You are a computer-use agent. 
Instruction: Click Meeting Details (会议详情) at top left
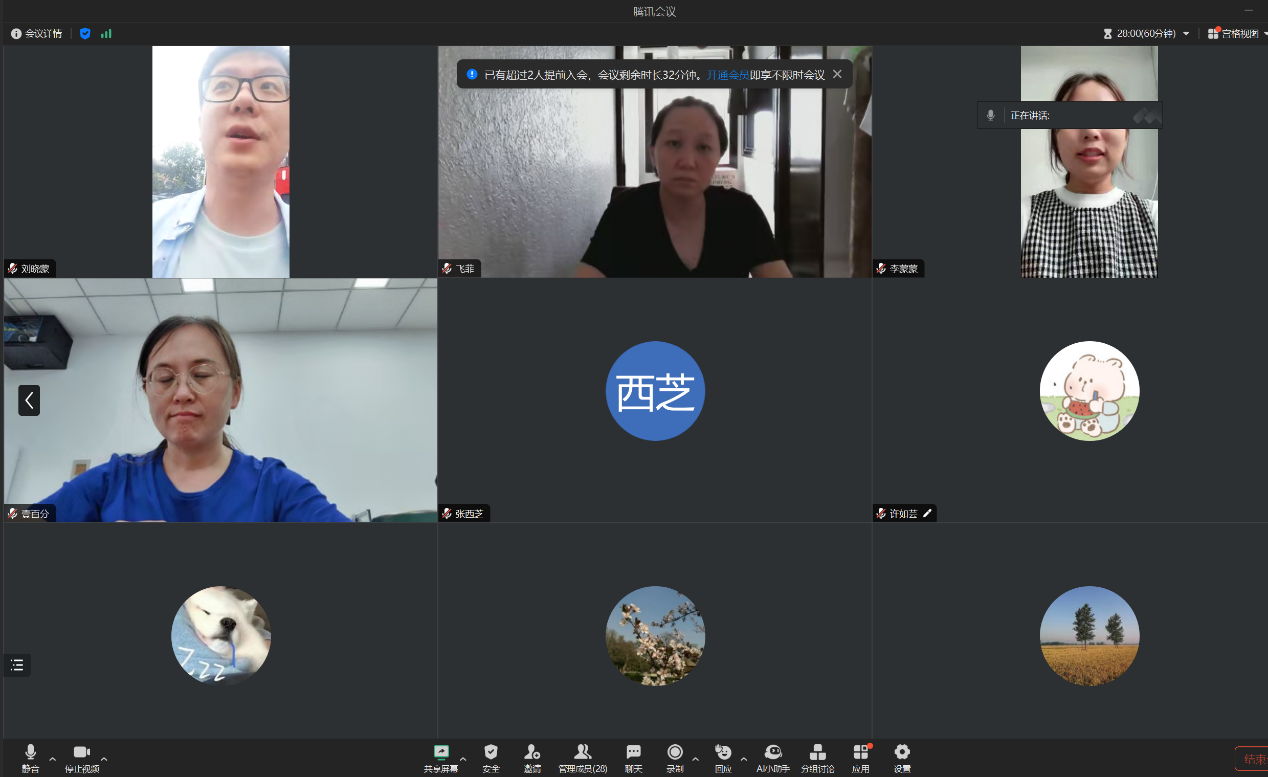(37, 33)
